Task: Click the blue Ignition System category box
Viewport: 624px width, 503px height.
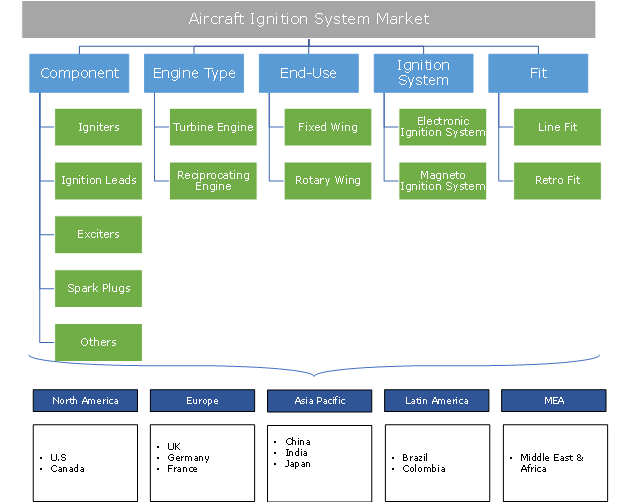Action: 423,73
